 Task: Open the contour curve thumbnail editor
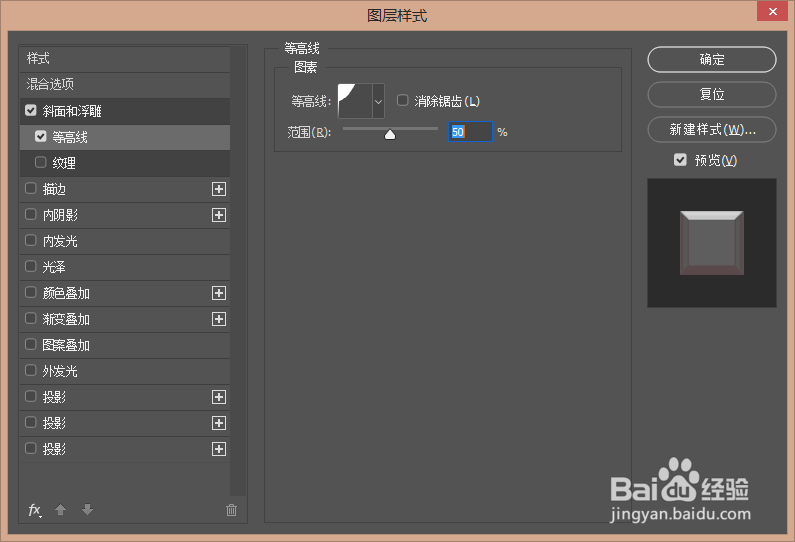point(355,101)
